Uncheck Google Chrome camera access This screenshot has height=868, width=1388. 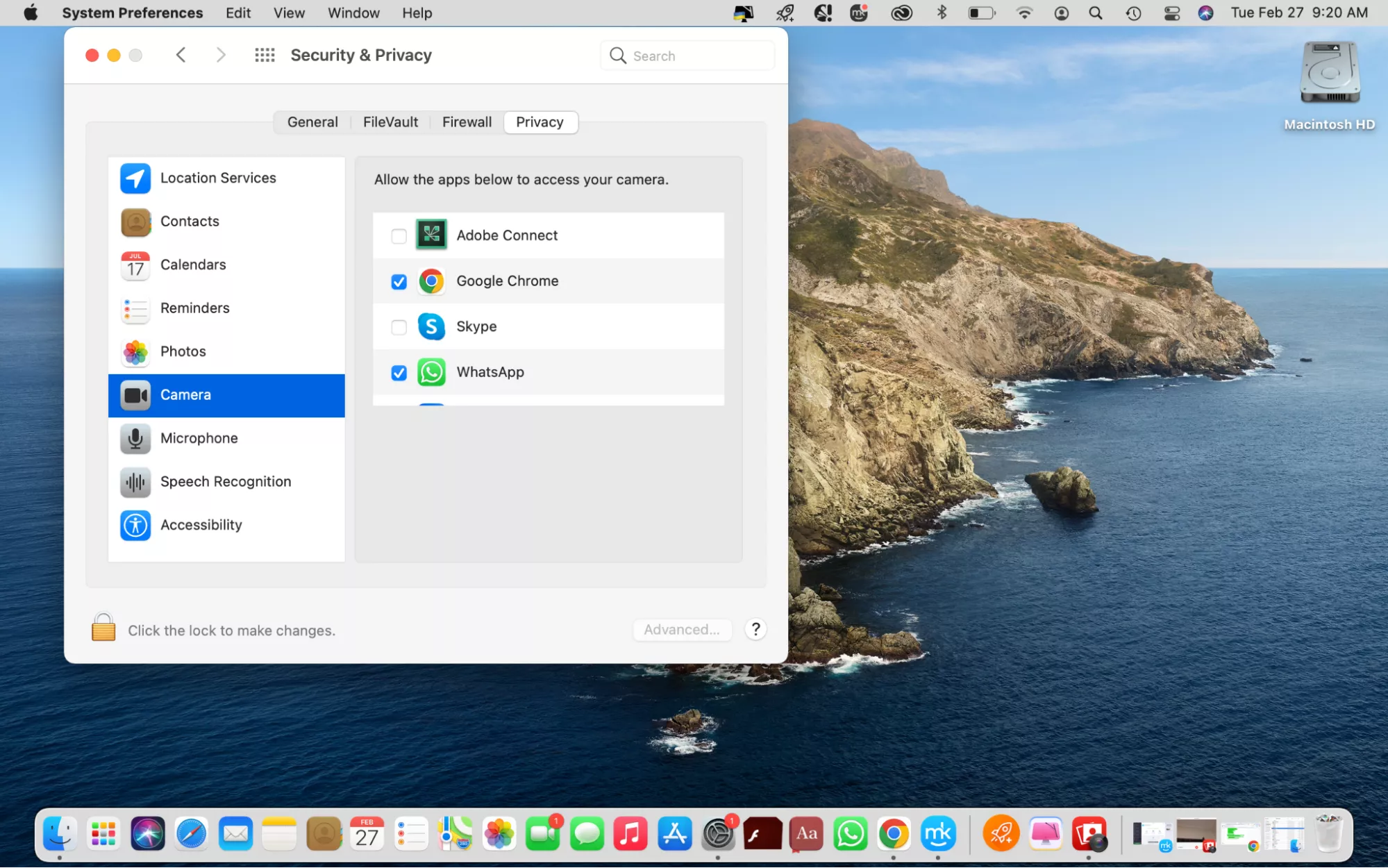tap(399, 281)
